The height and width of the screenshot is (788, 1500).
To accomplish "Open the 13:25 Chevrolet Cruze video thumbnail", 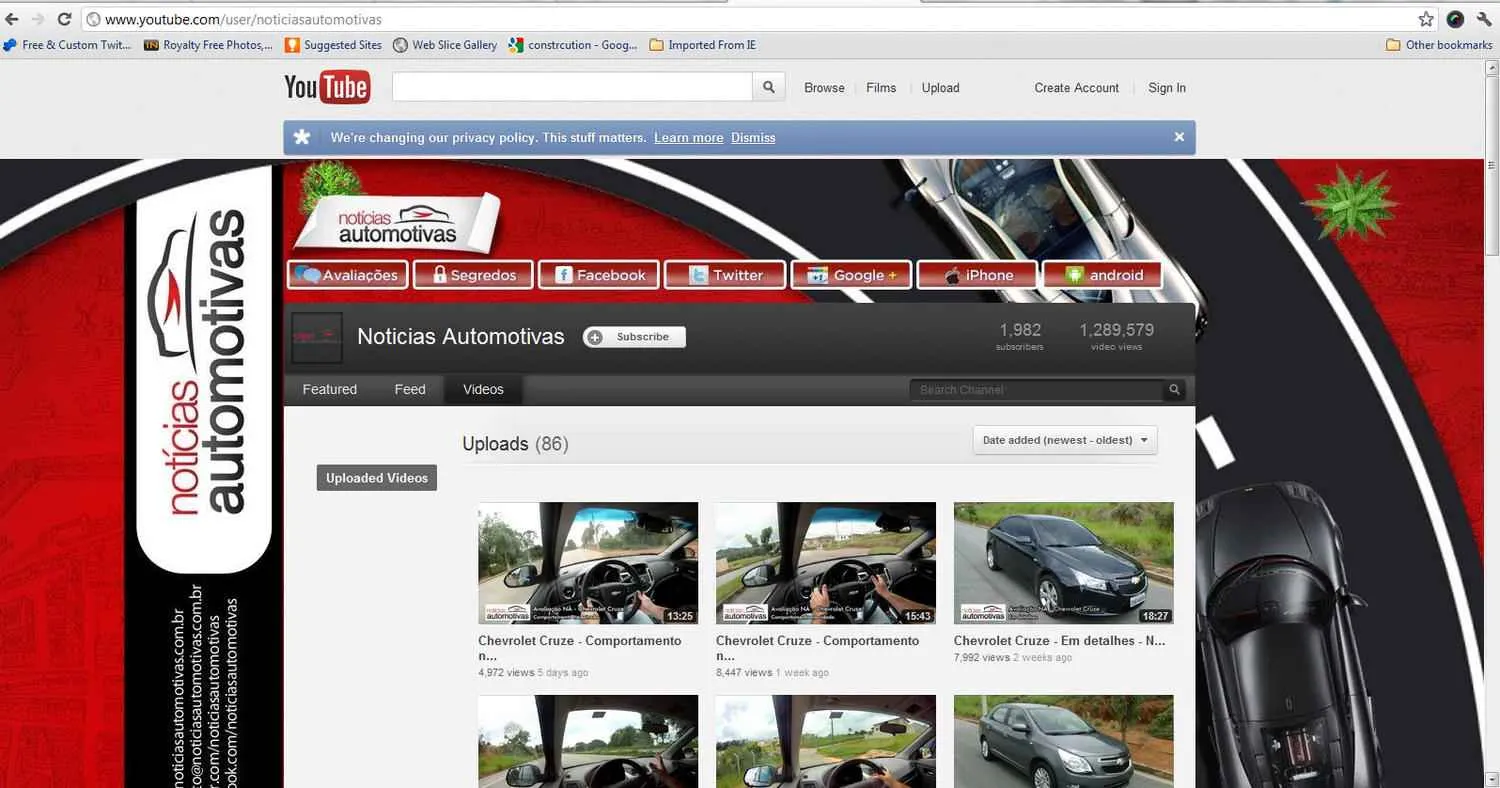I will (x=588, y=563).
